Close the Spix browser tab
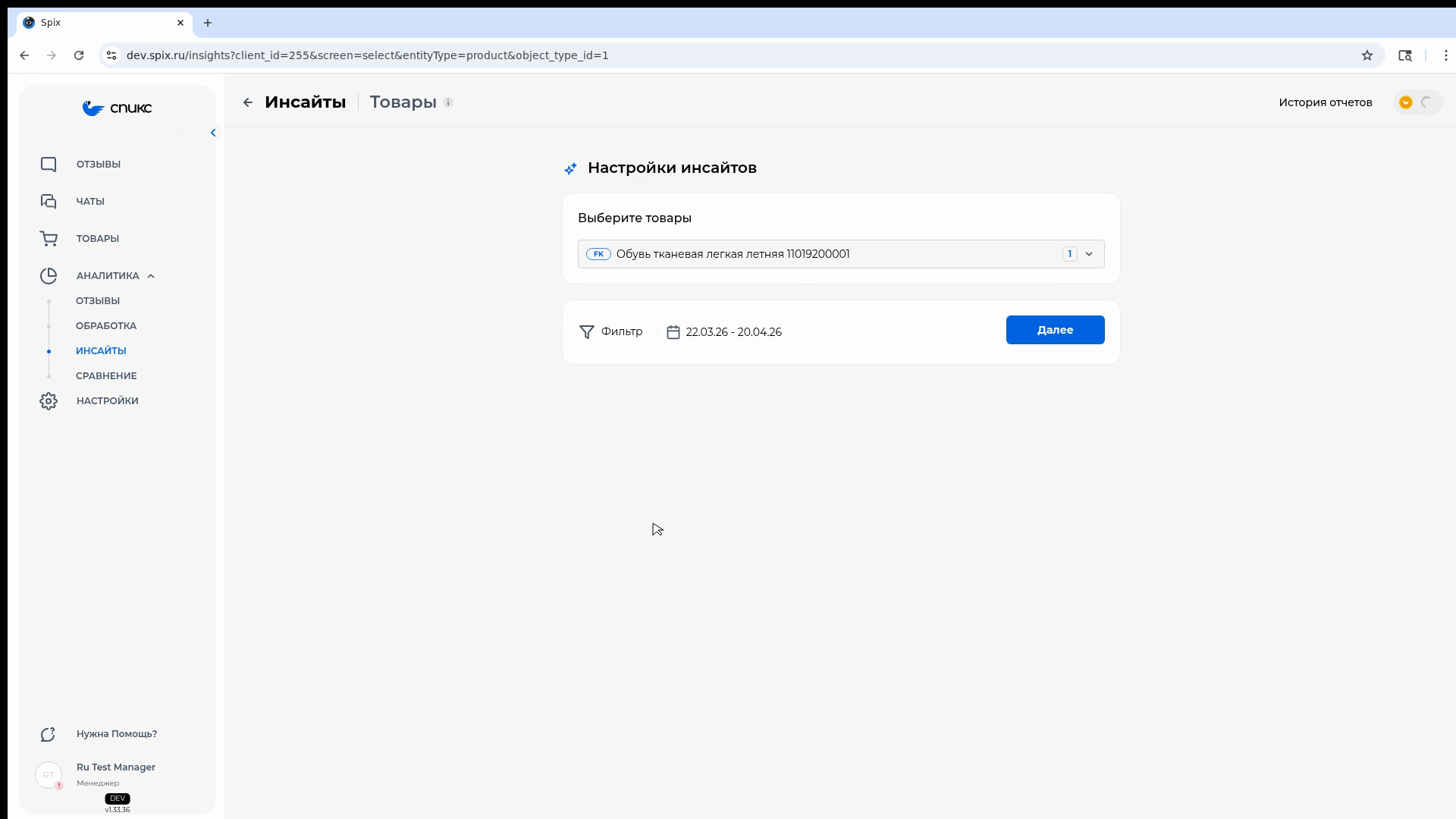The image size is (1456, 819). pos(180,23)
